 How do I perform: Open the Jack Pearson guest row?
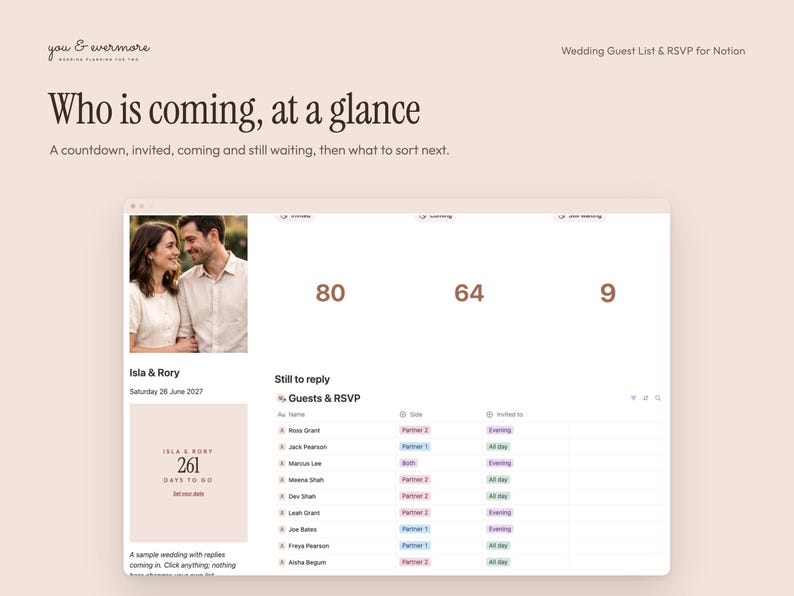click(x=469, y=447)
